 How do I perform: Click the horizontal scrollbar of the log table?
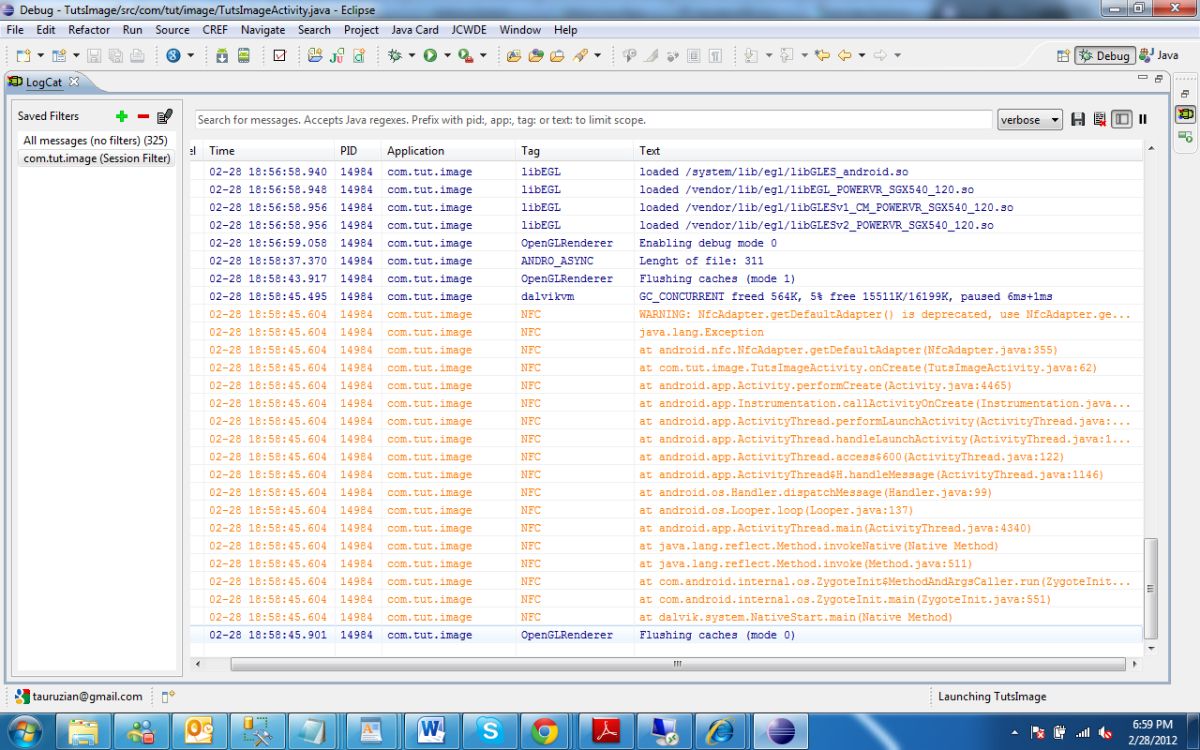[x=677, y=664]
